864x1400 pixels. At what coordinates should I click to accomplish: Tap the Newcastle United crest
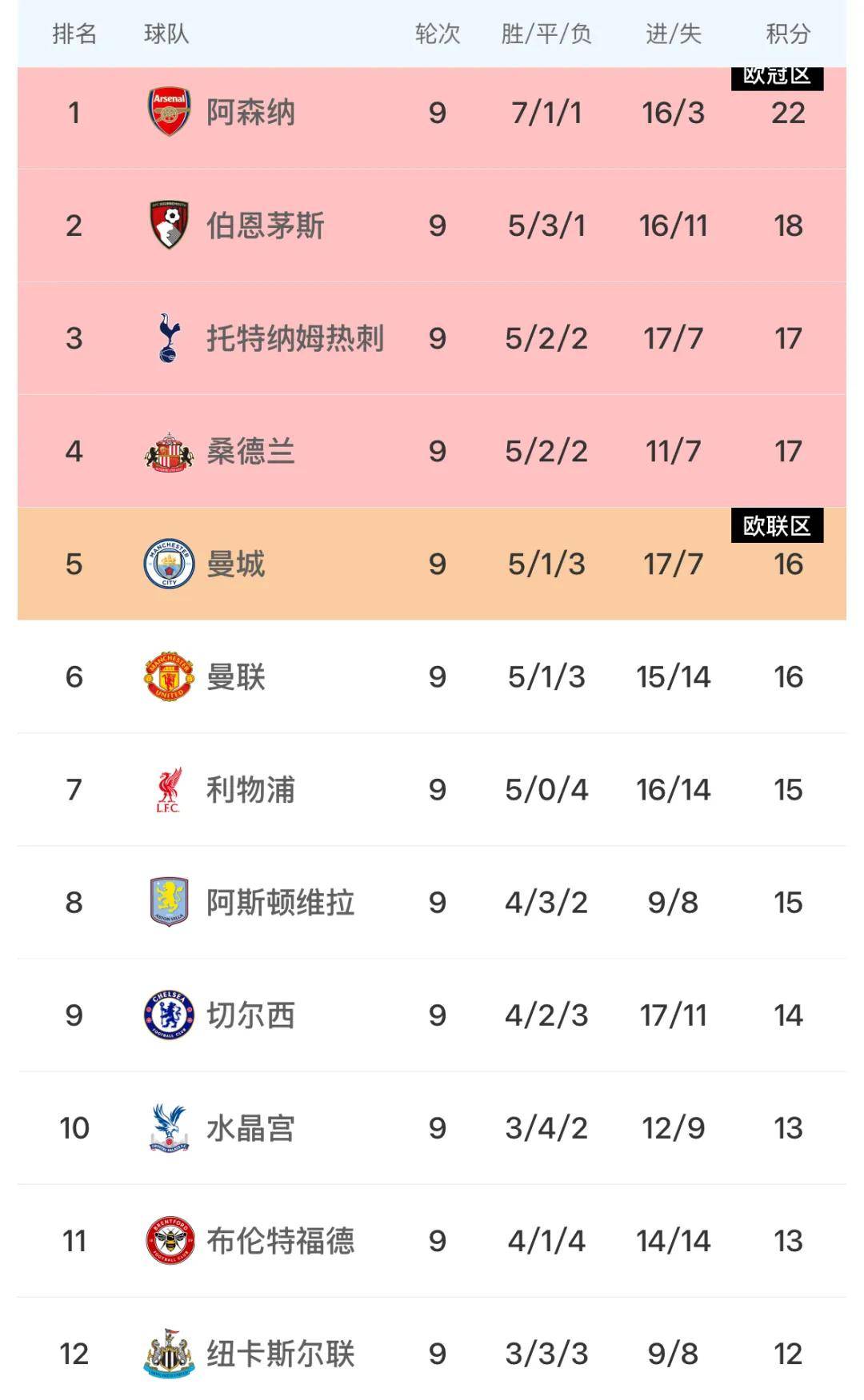click(x=169, y=1353)
